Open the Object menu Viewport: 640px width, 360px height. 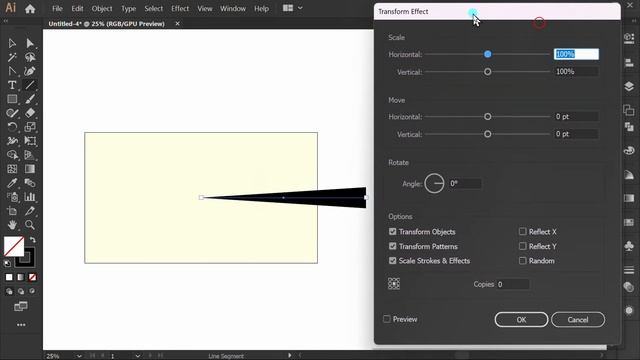[x=102, y=9]
